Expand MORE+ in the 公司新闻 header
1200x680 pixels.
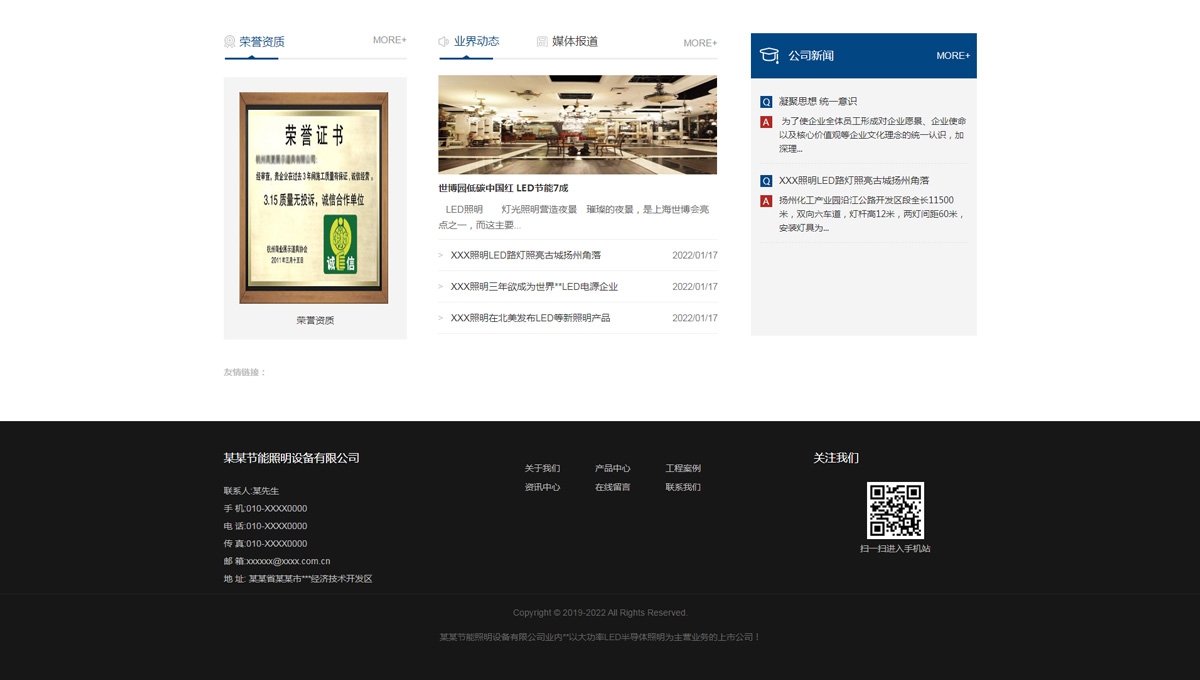tap(952, 56)
